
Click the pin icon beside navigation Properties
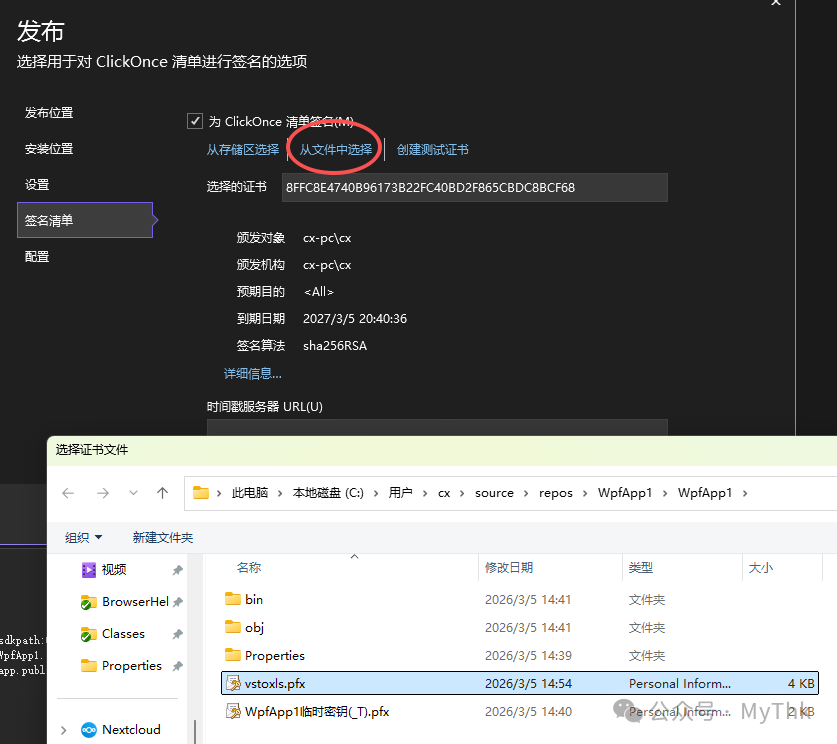tap(178, 666)
